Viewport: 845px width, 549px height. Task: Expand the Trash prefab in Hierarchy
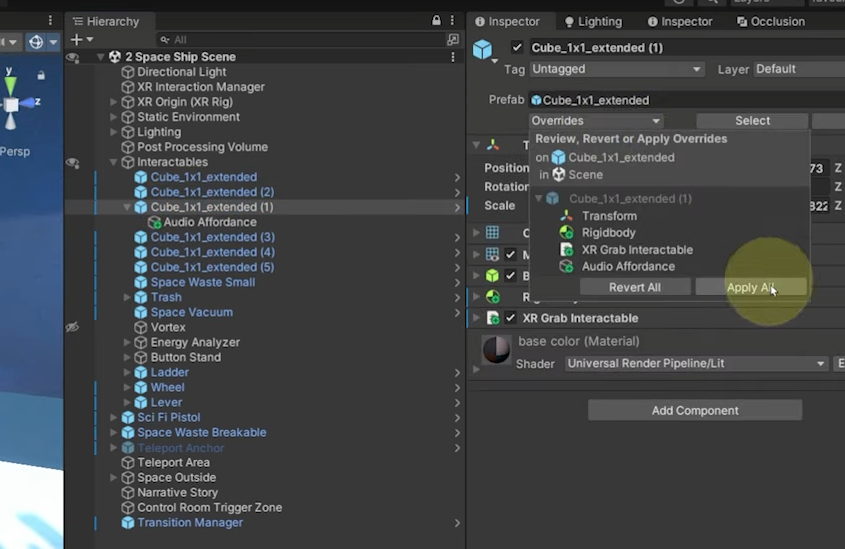pos(127,297)
